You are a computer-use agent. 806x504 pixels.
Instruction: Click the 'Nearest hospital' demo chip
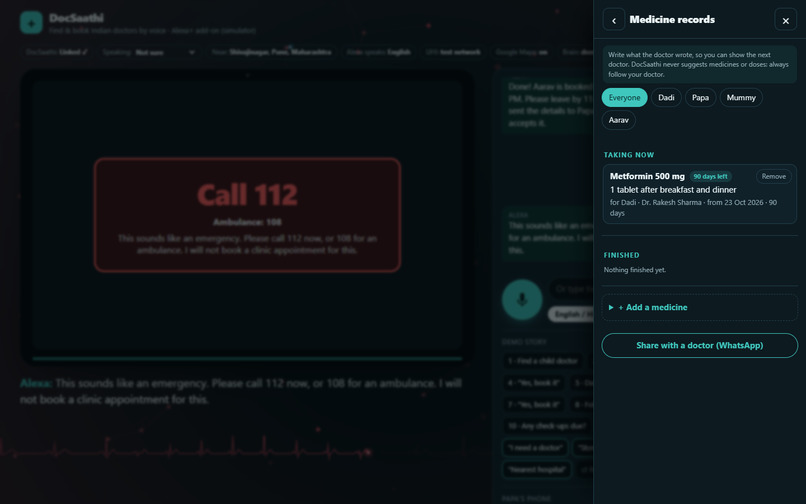pos(537,470)
